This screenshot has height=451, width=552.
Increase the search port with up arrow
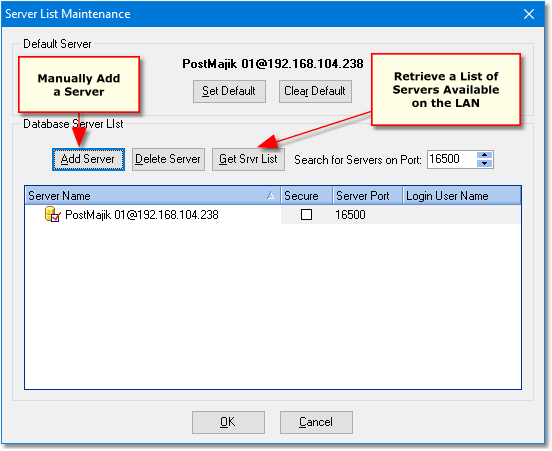point(485,155)
